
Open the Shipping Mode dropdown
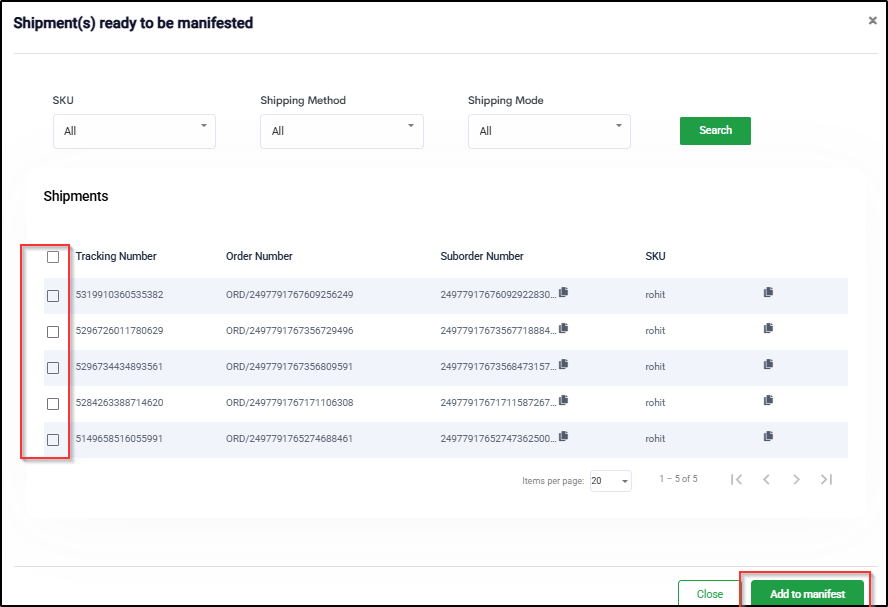[549, 131]
